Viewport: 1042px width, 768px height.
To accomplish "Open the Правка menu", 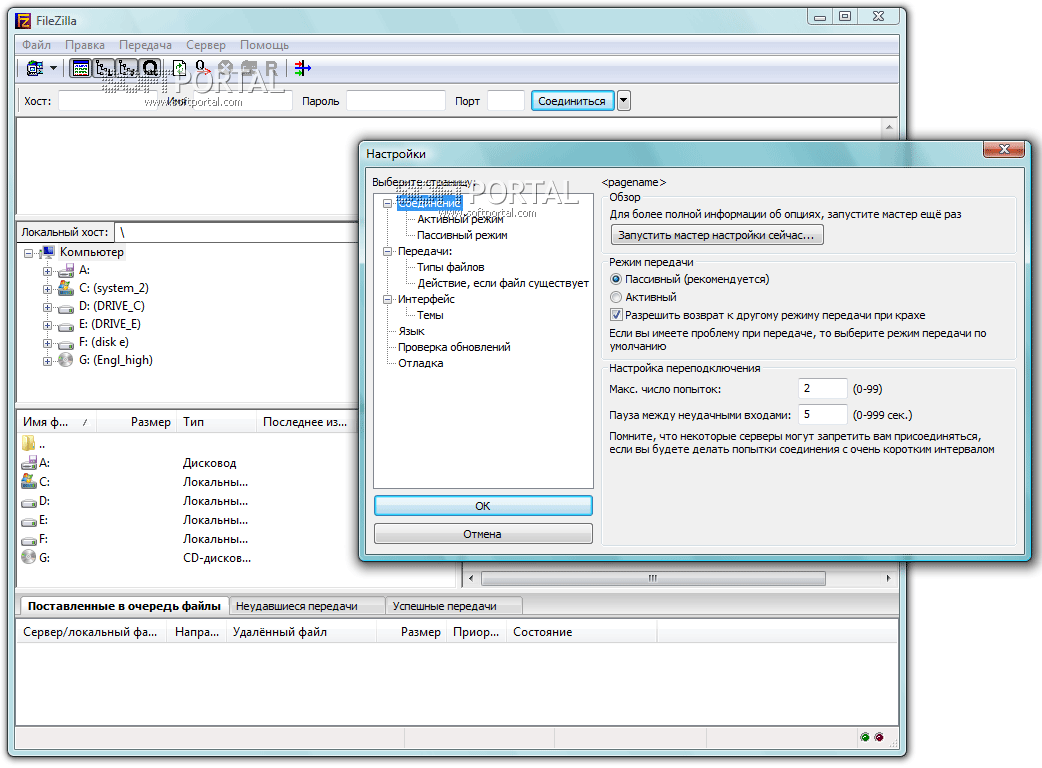I will [84, 45].
